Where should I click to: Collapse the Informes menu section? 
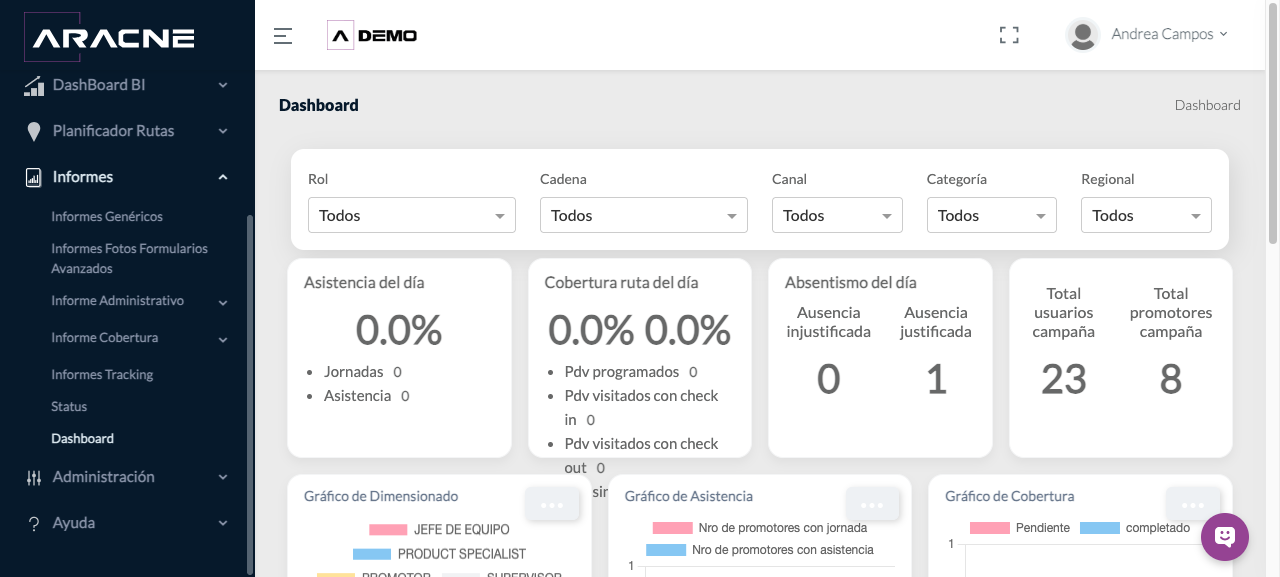coord(223,178)
